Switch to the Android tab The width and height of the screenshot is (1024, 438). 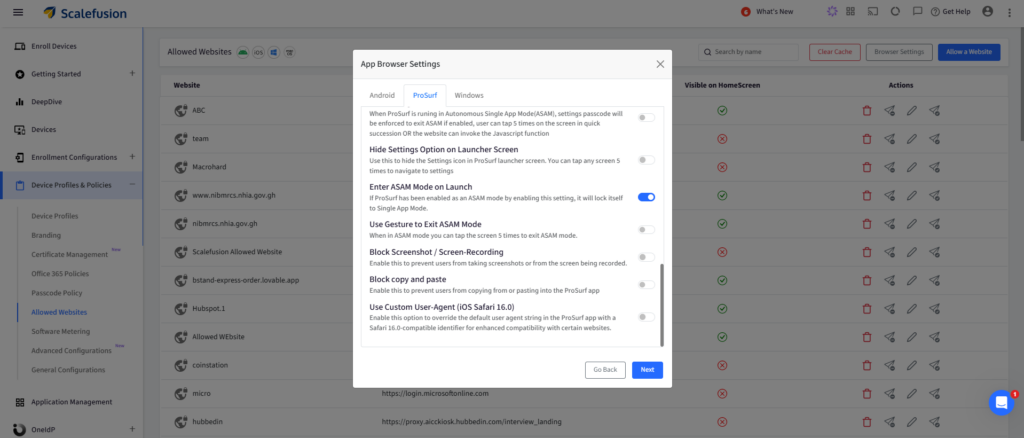[x=382, y=95]
